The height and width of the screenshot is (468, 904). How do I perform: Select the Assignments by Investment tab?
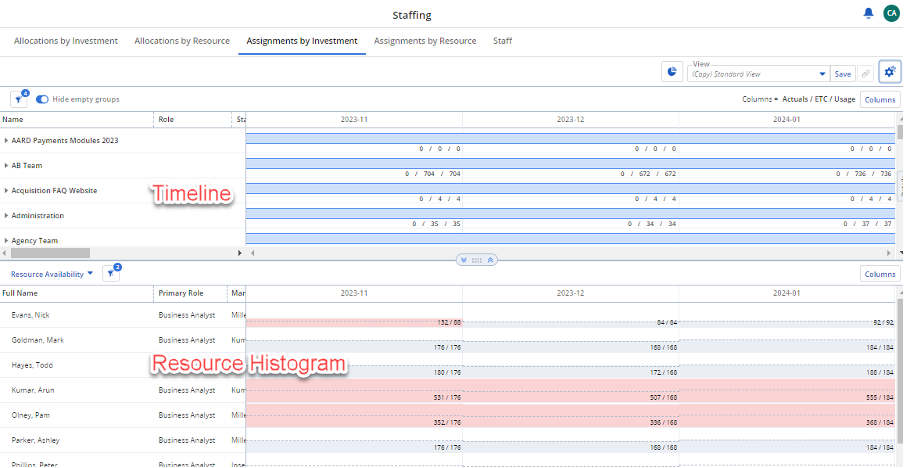point(302,41)
